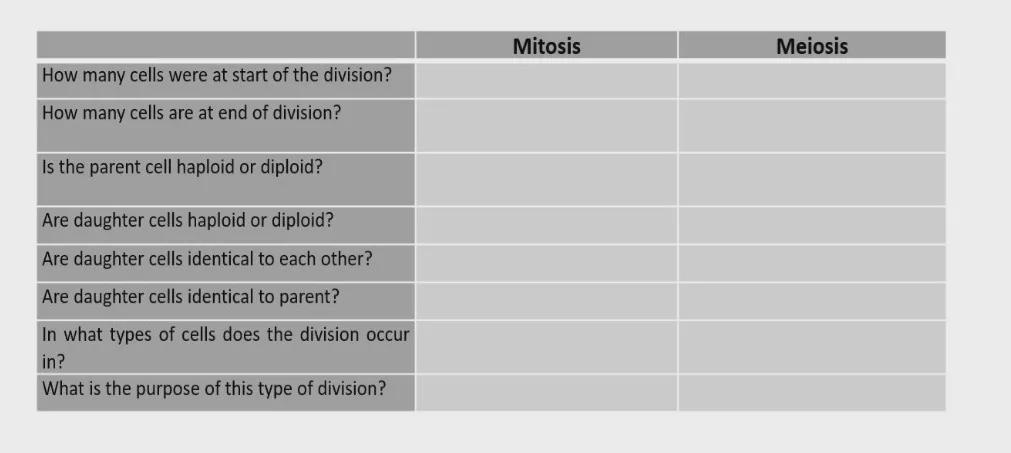Select Meiosis cell for identical to each other
This screenshot has width=1011, height=453.
811,263
